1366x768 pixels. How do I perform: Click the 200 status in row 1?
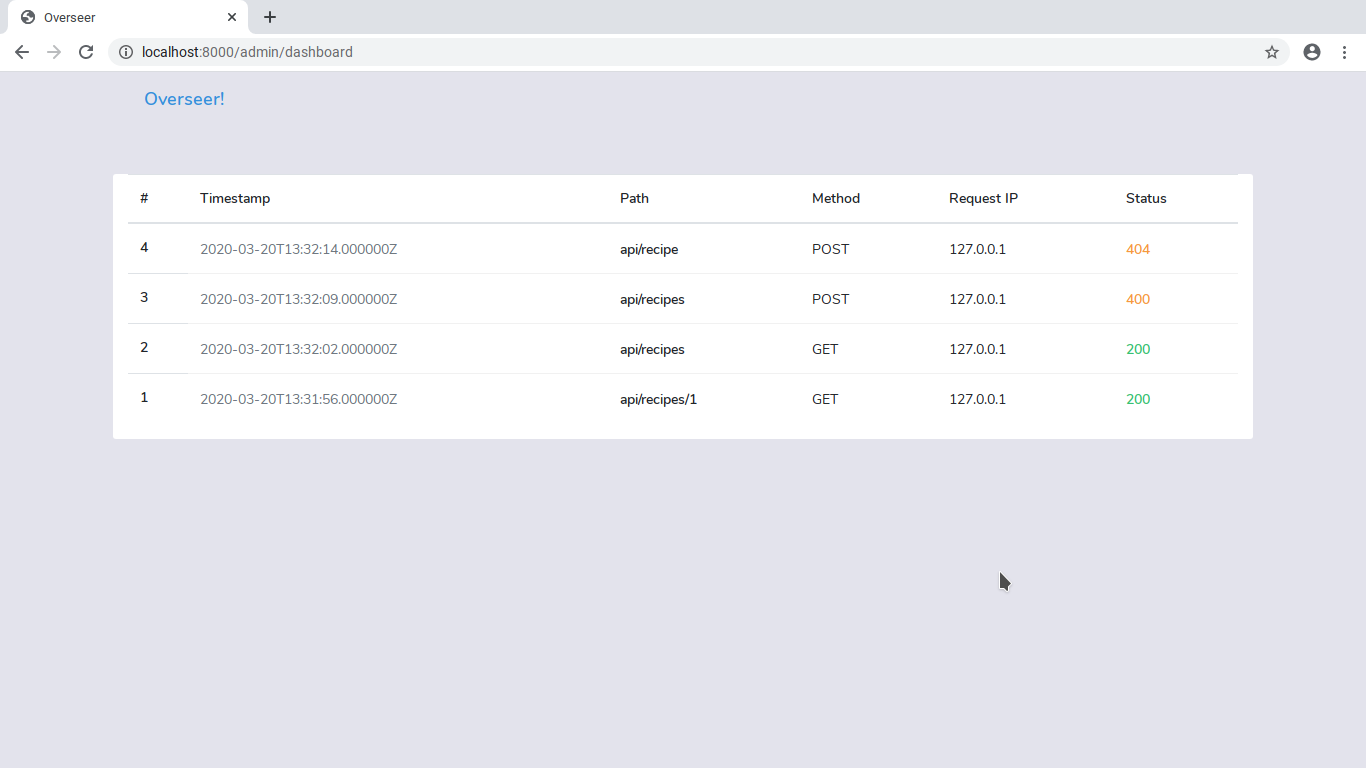tap(1138, 399)
